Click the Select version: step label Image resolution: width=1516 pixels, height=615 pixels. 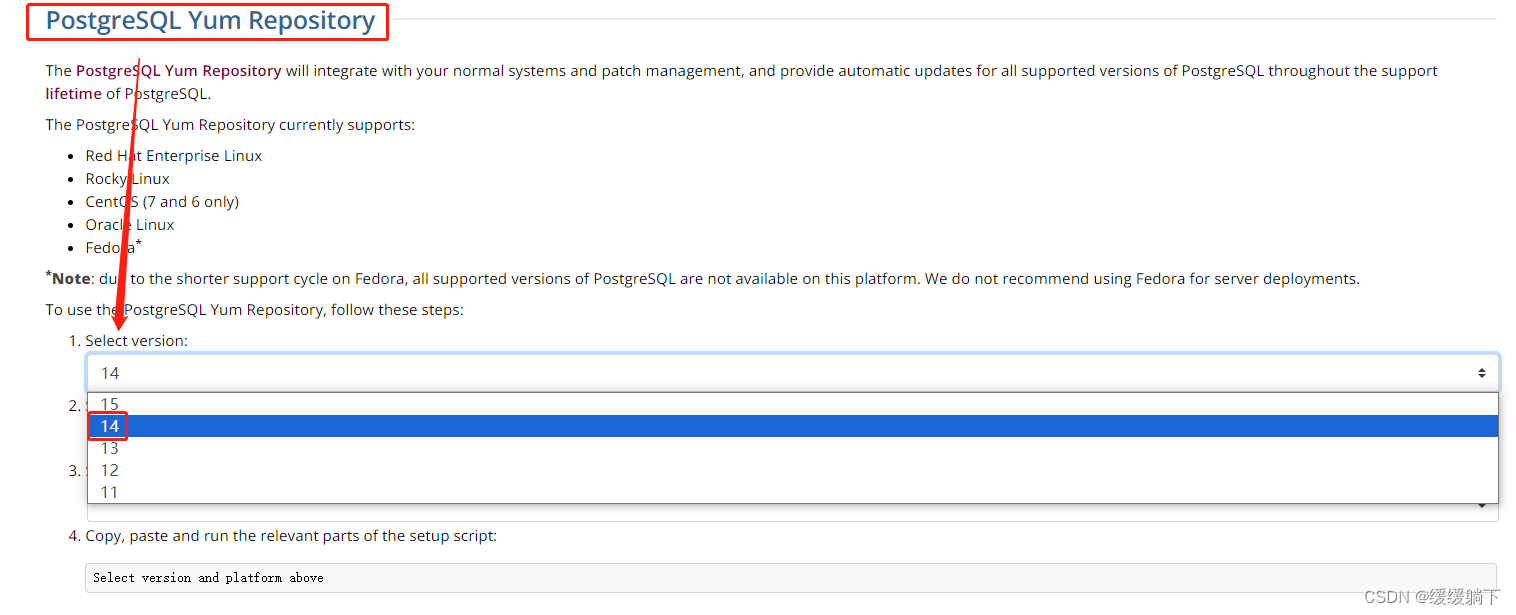pos(136,341)
